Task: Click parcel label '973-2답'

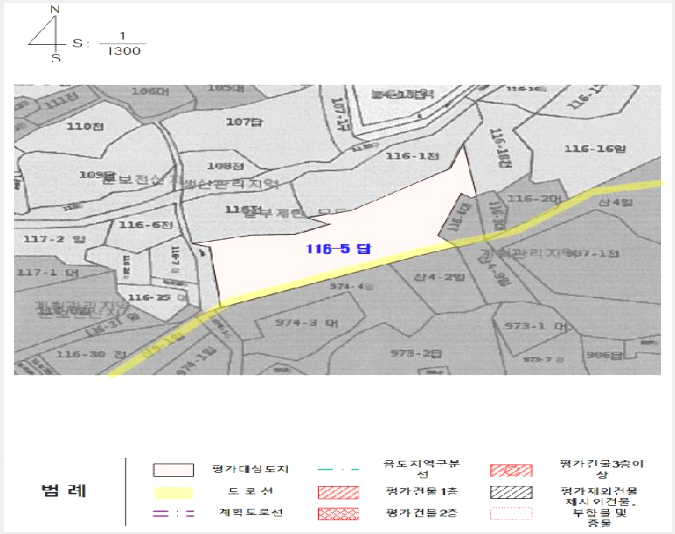Action: (416, 354)
